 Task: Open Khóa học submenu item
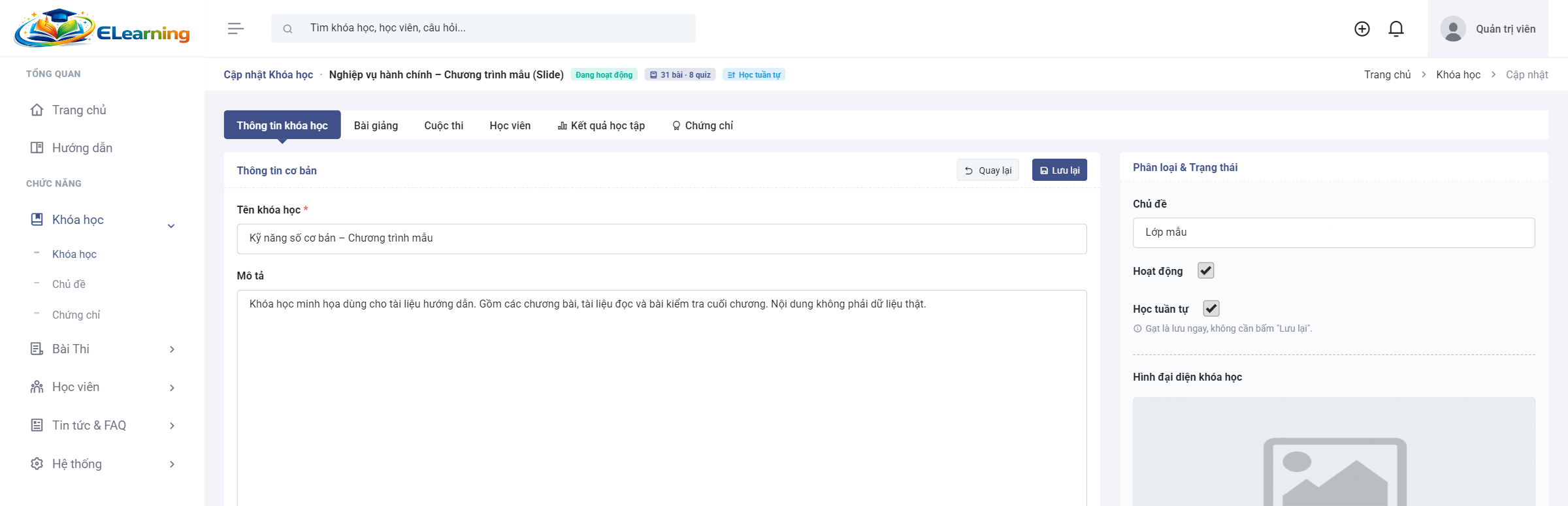(x=74, y=254)
